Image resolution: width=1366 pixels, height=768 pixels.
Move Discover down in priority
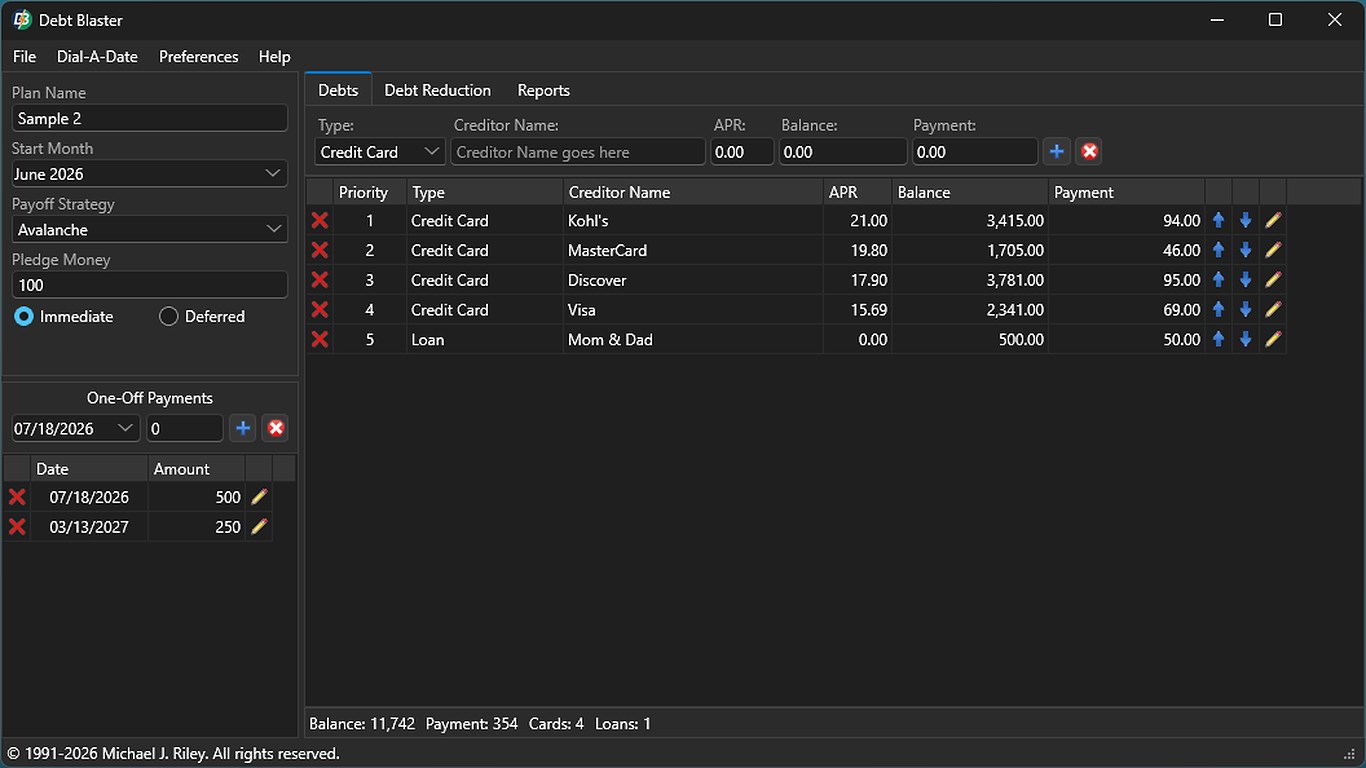1246,281
